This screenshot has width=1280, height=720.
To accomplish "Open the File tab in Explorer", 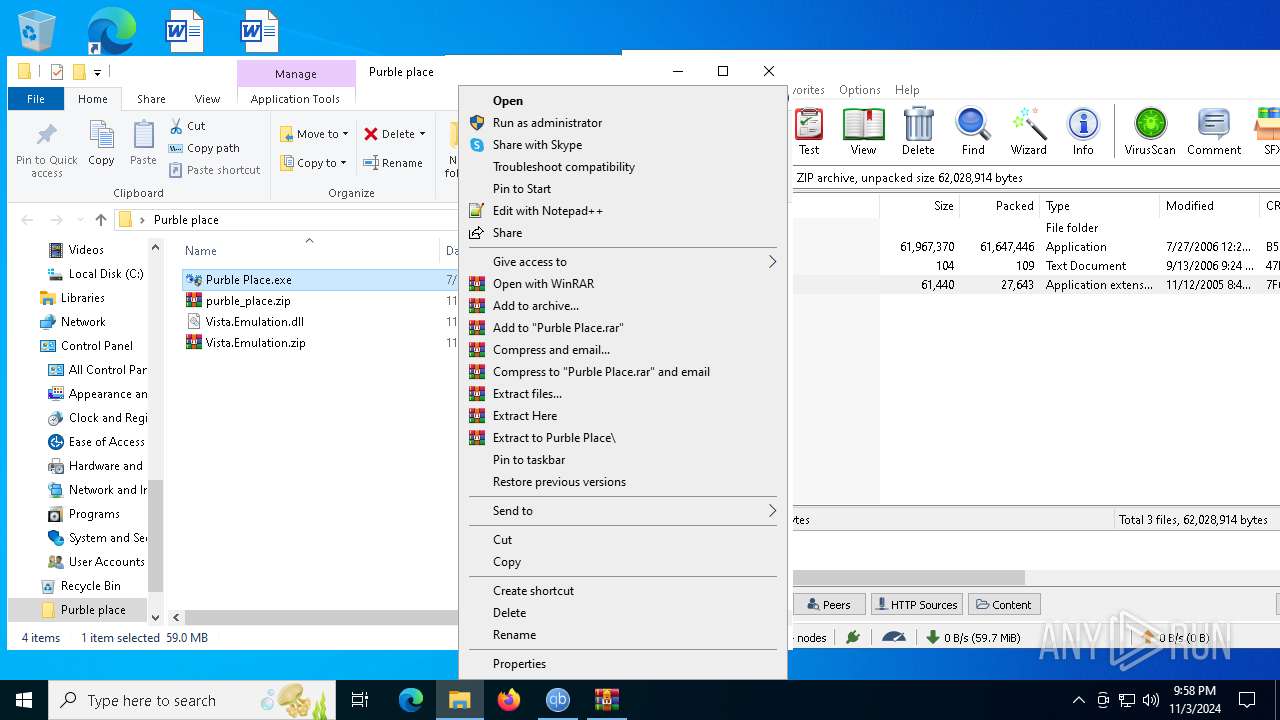I will pyautogui.click(x=36, y=99).
